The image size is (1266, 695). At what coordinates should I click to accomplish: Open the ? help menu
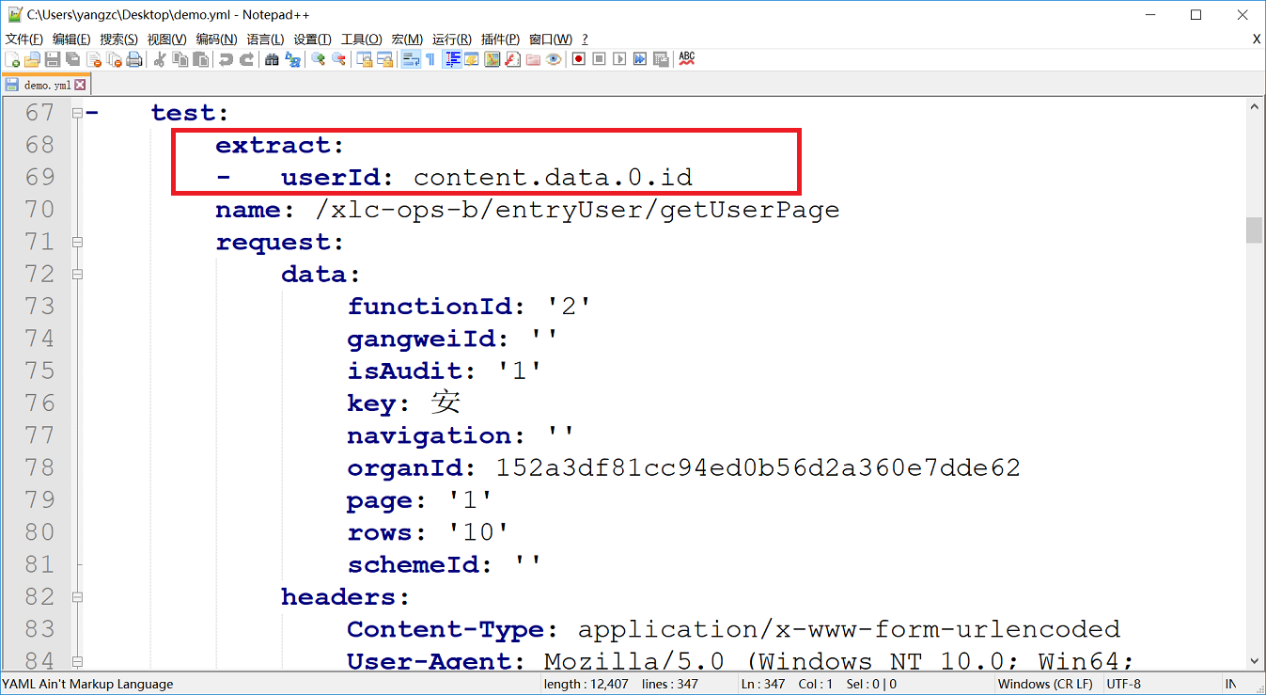point(585,39)
